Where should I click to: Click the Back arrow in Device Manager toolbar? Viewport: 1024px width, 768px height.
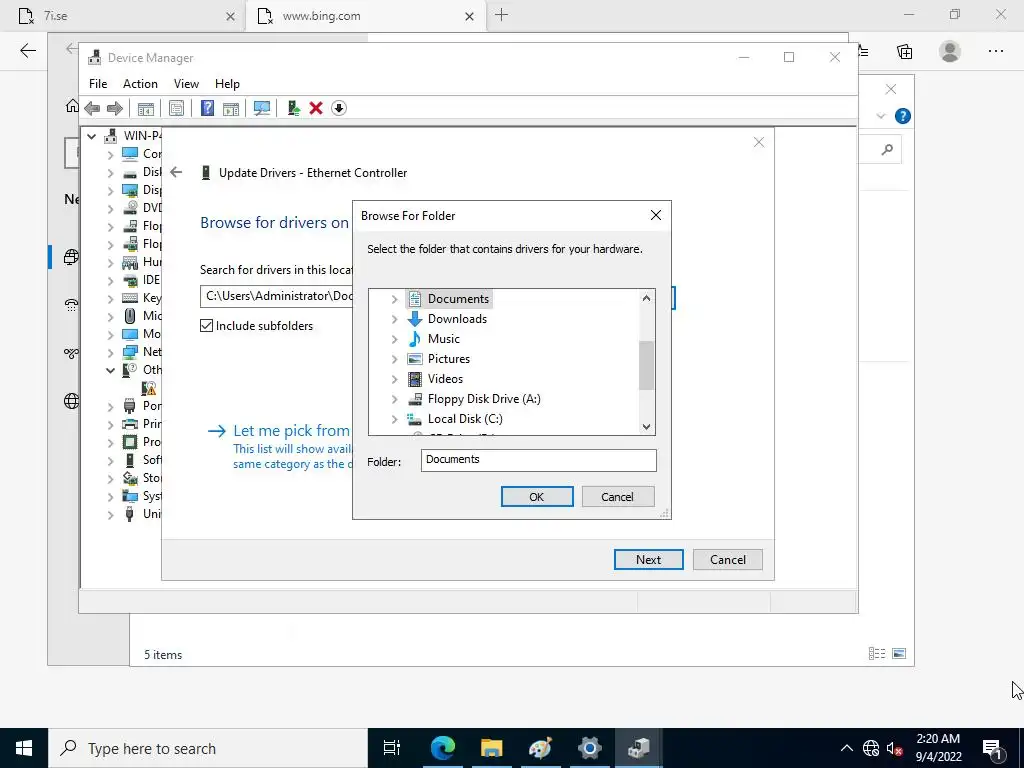tap(92, 108)
